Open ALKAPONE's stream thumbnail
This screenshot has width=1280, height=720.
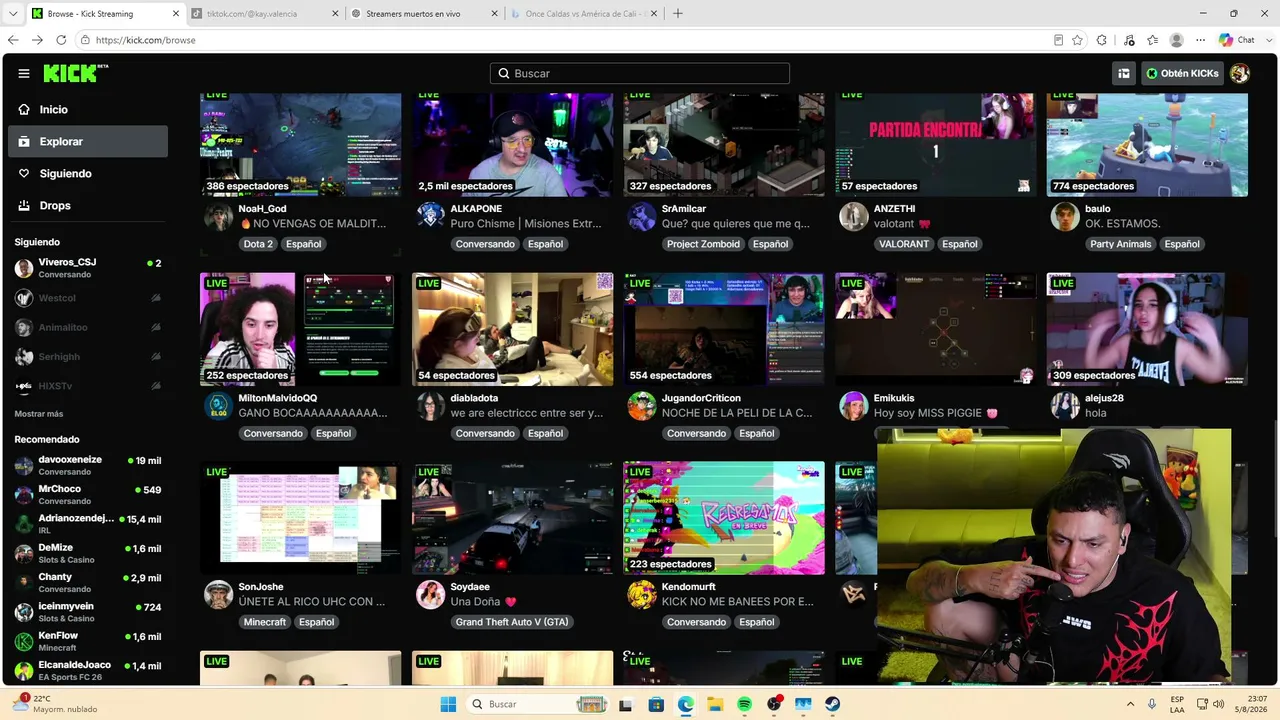click(x=512, y=145)
